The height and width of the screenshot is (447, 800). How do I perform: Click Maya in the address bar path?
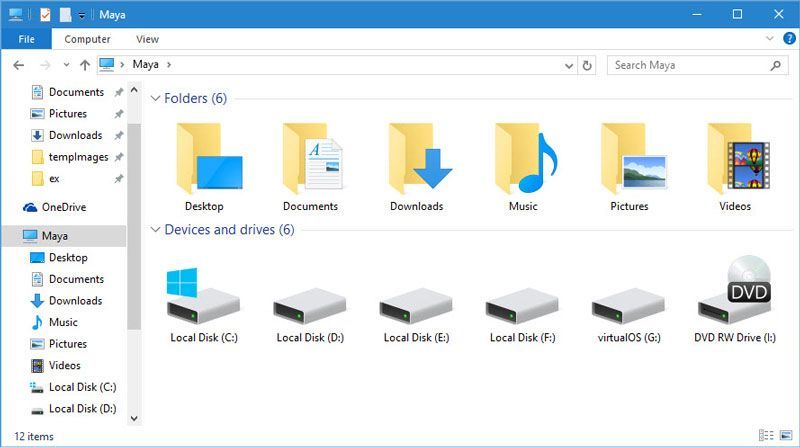(145, 64)
